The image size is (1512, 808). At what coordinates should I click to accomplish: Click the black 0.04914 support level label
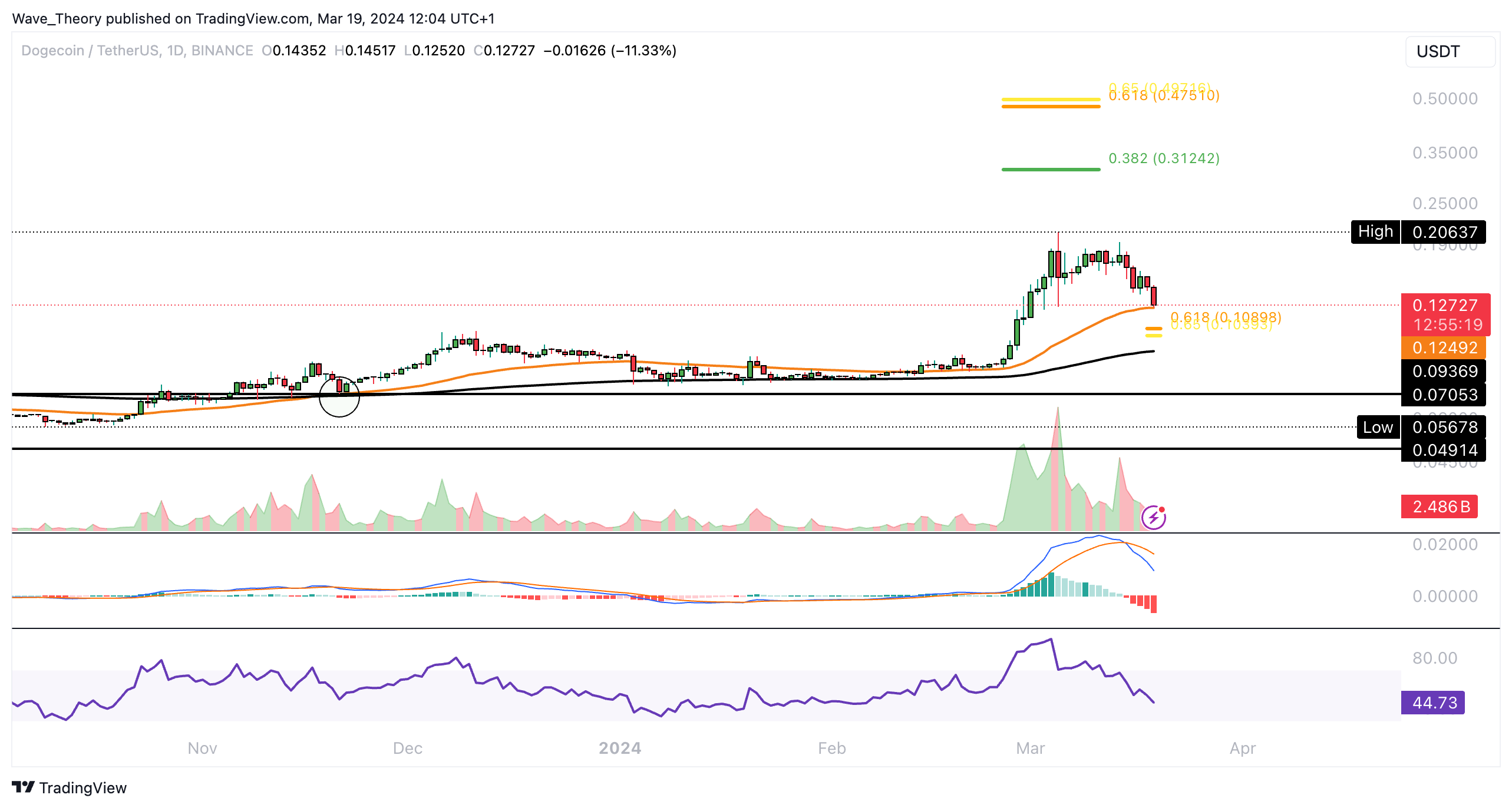(x=1443, y=451)
